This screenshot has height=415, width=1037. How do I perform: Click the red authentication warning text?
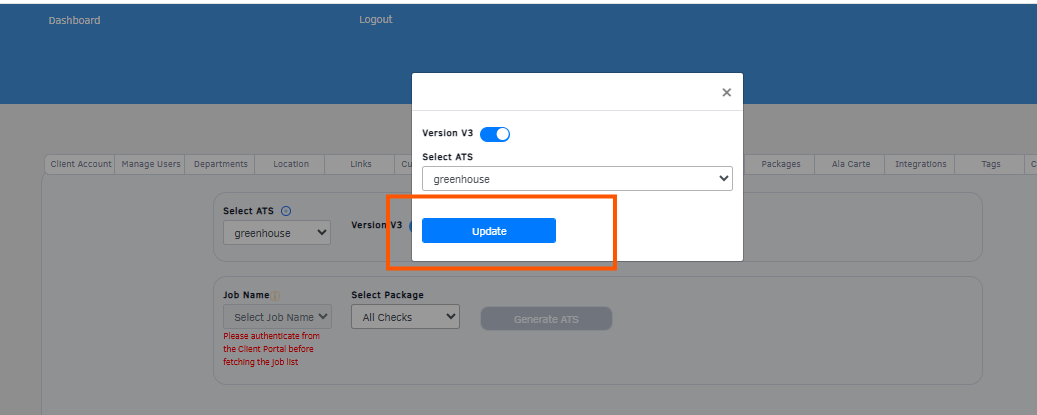pos(272,349)
